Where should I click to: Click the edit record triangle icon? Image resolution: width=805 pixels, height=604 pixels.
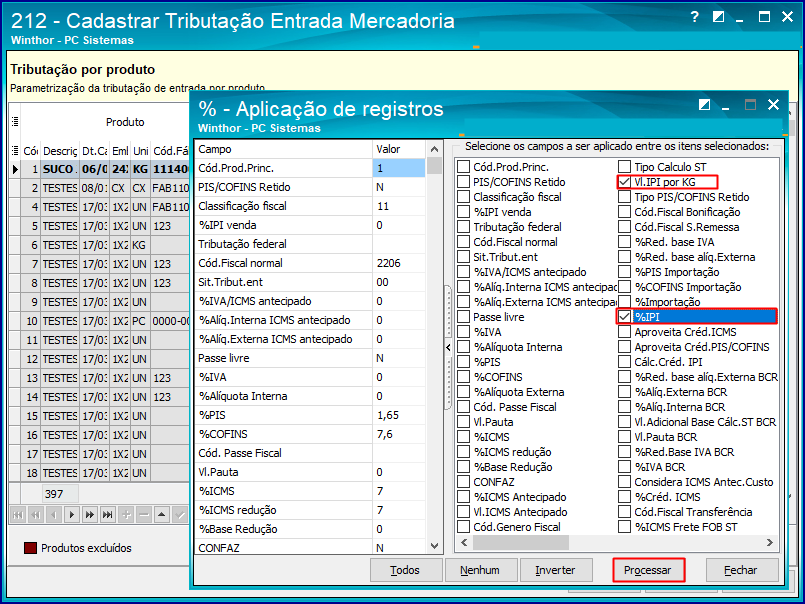pos(162,515)
